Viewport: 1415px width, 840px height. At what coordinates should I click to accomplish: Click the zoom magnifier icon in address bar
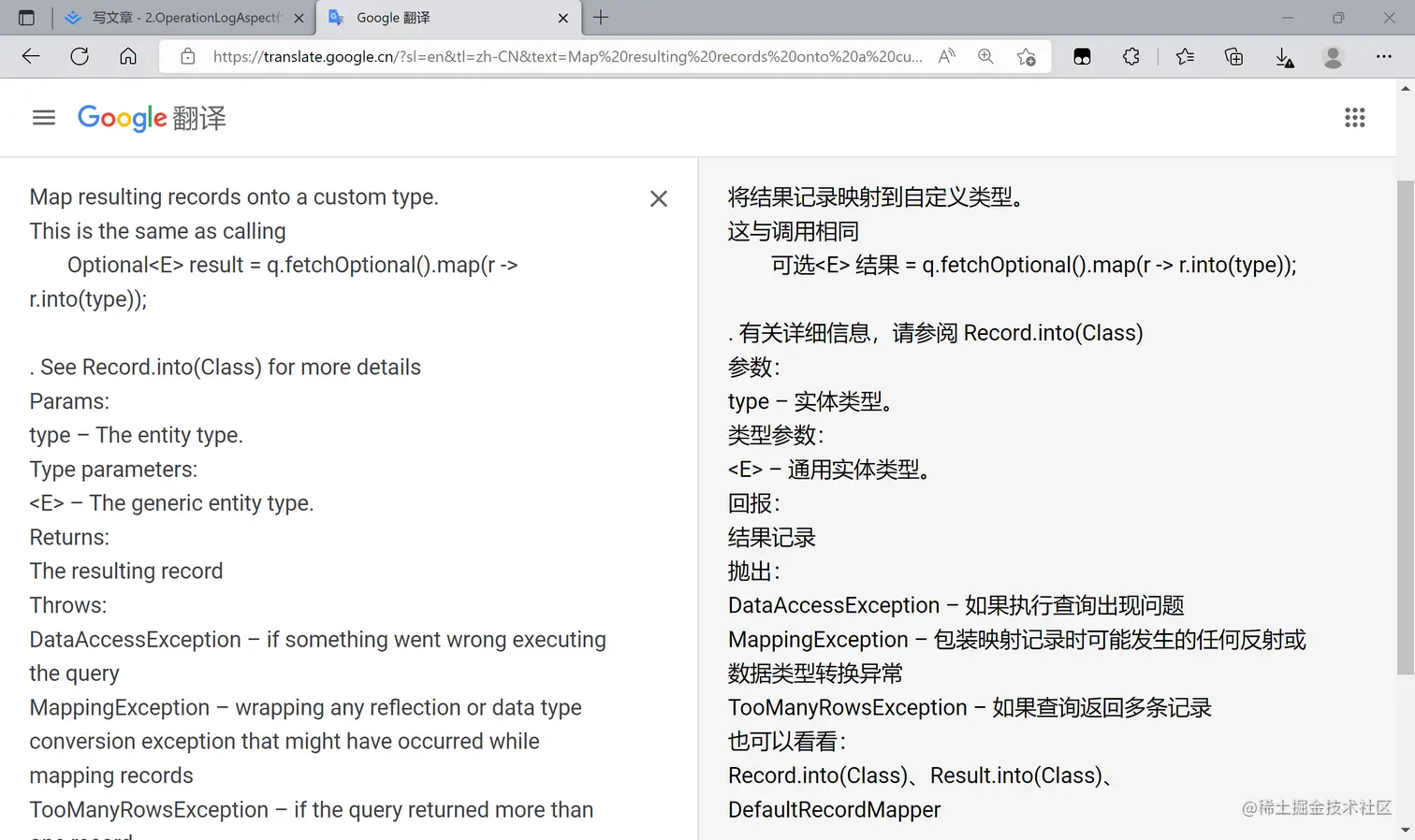(x=985, y=56)
